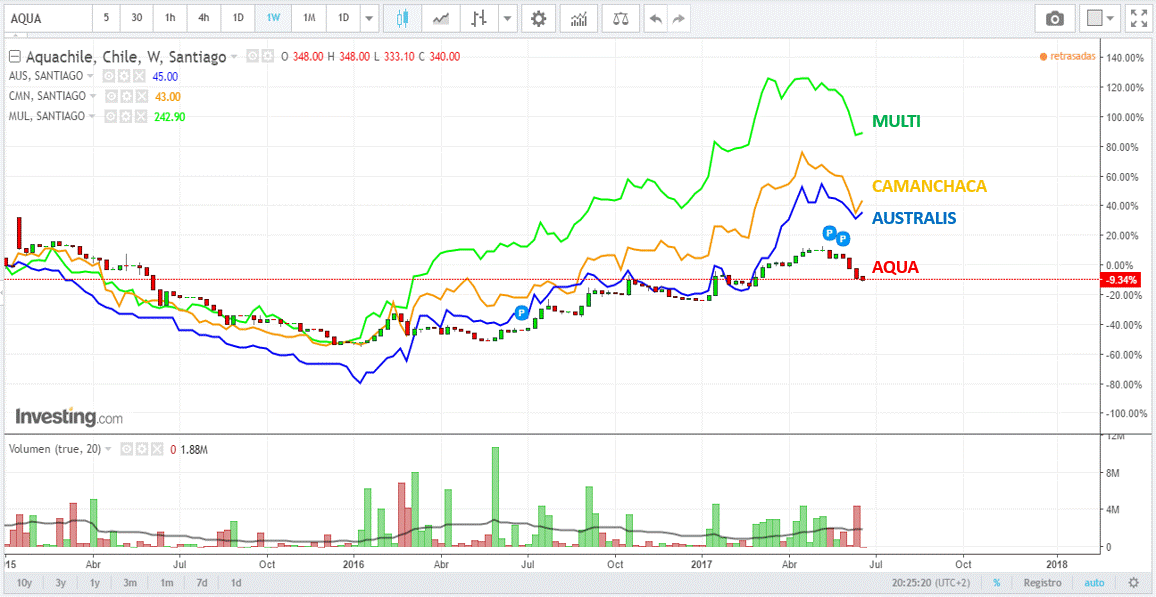Take a snapshot with the camera icon
1156x597 pixels.
click(1055, 18)
